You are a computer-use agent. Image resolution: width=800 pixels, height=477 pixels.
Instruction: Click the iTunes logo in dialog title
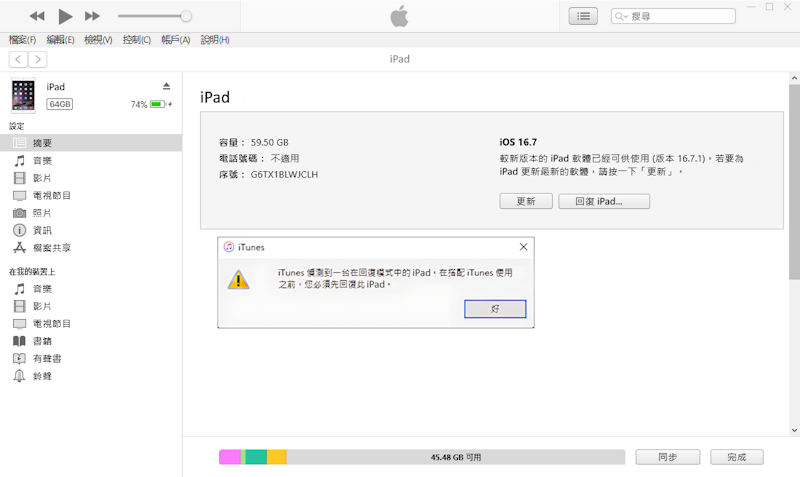coord(229,247)
